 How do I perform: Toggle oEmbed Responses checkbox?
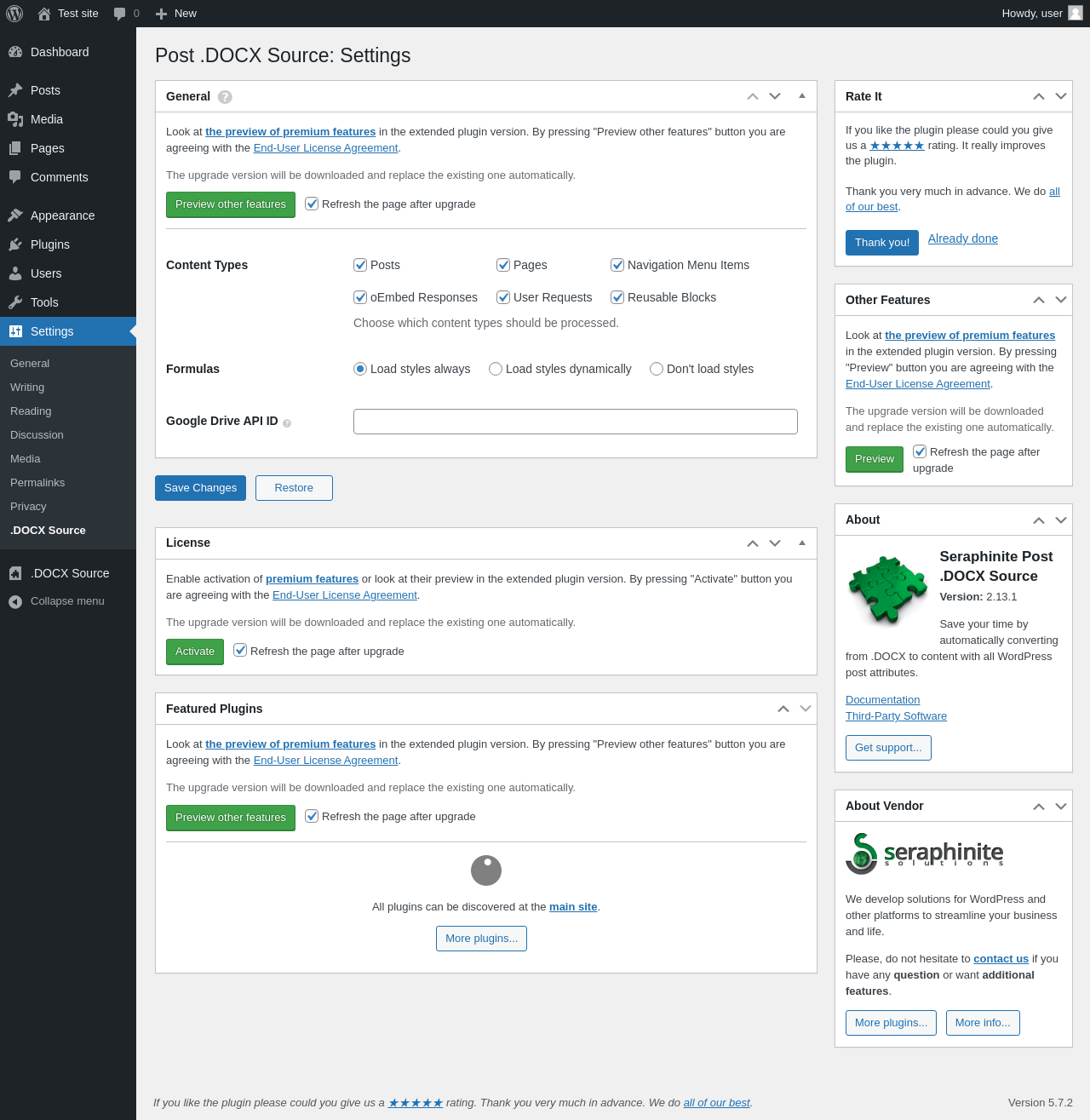coord(360,297)
